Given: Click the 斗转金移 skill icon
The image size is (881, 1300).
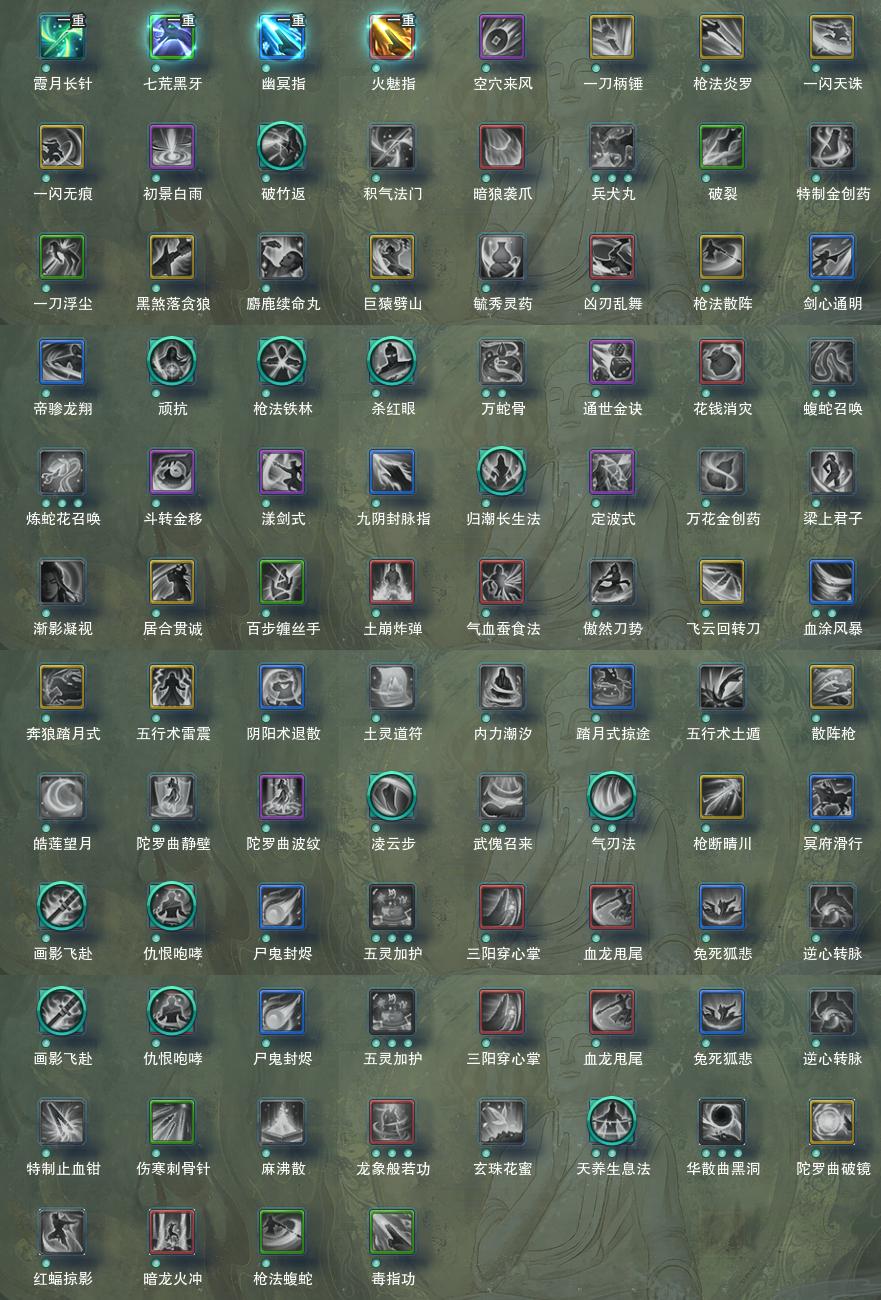Looking at the screenshot, I should tap(172, 472).
